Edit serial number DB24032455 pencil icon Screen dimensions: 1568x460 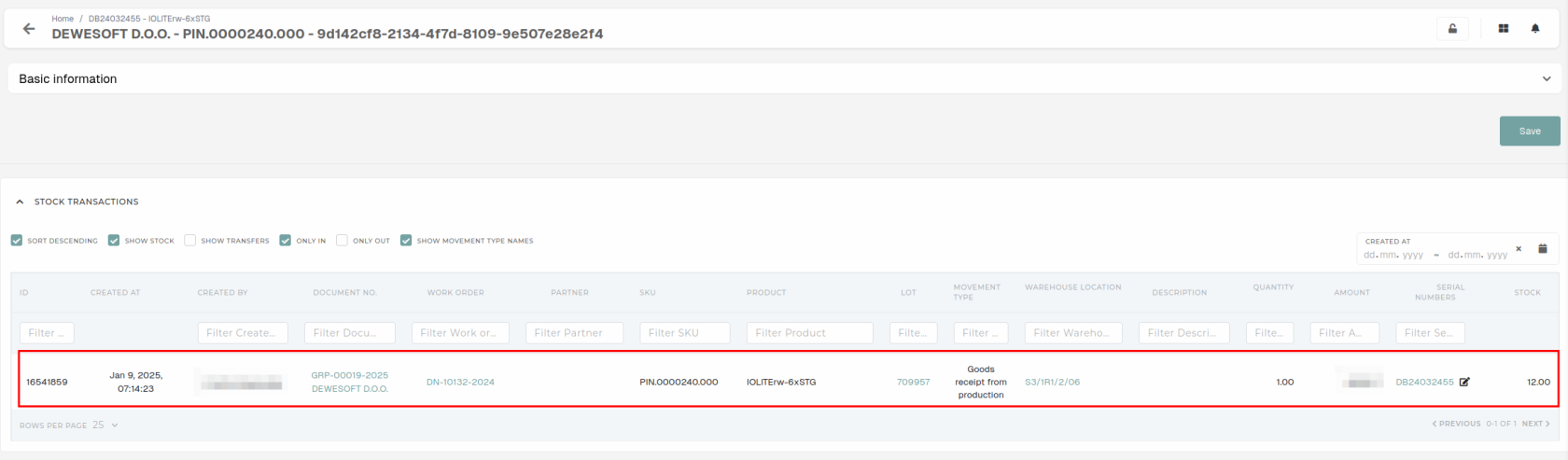click(1464, 382)
